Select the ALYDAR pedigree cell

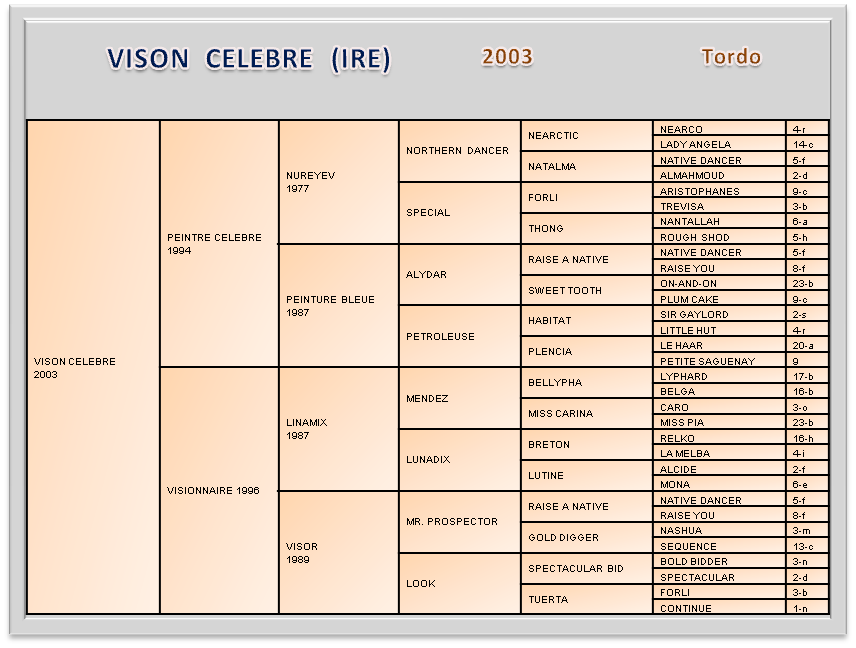pyautogui.click(x=459, y=274)
